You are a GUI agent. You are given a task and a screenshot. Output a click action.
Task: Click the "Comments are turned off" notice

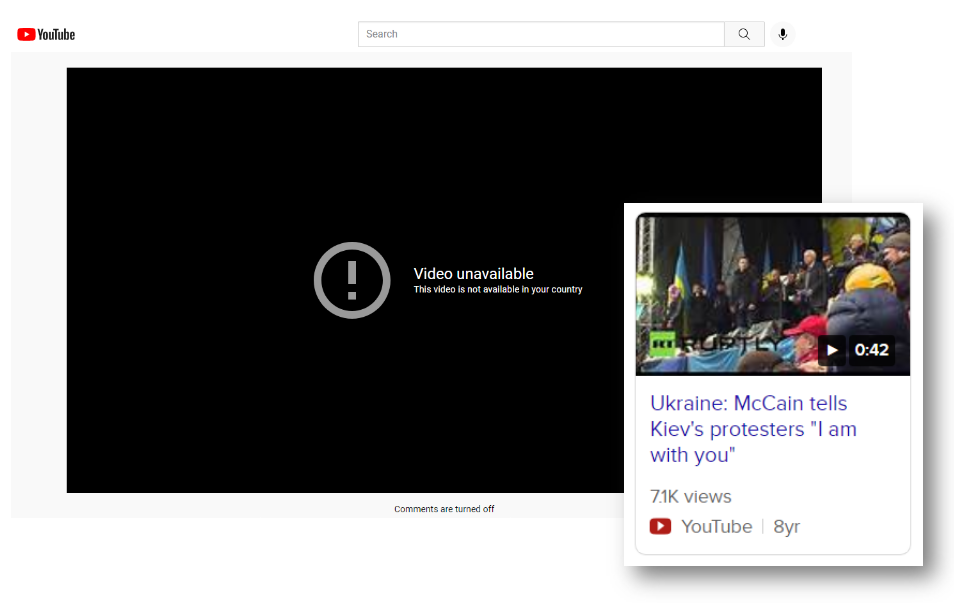444,509
